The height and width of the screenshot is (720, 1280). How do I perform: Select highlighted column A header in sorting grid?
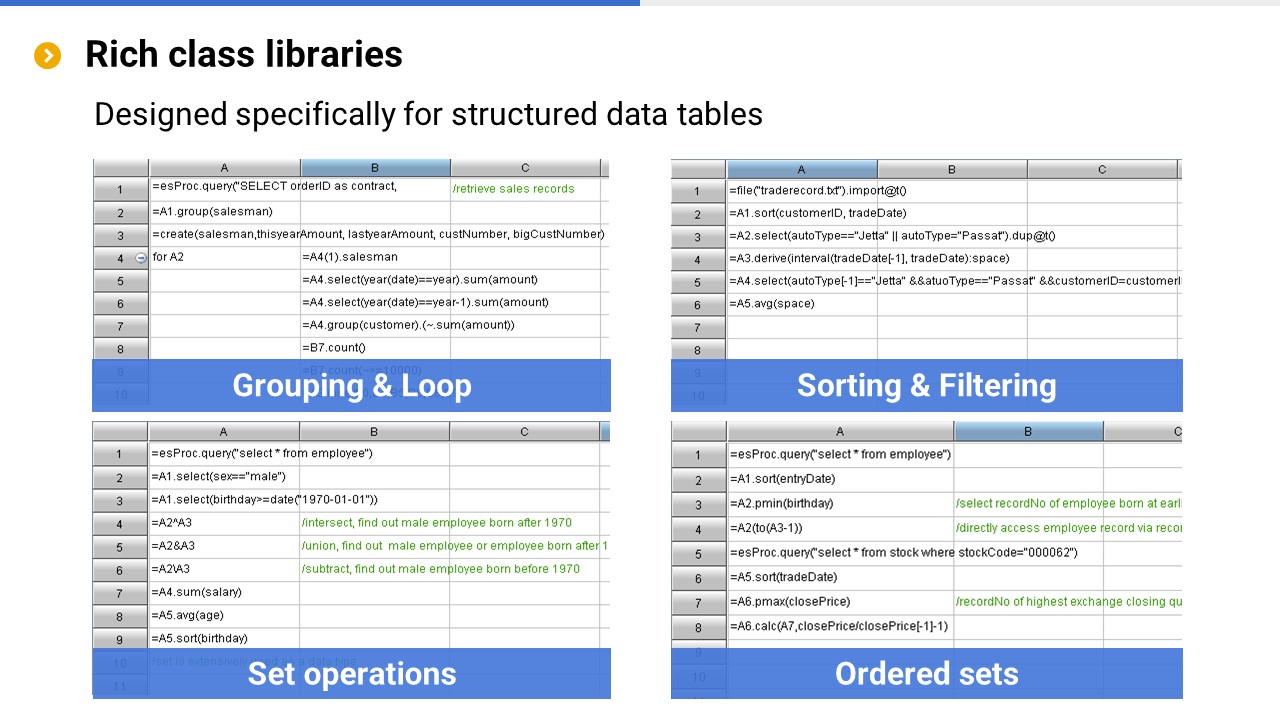(x=801, y=170)
